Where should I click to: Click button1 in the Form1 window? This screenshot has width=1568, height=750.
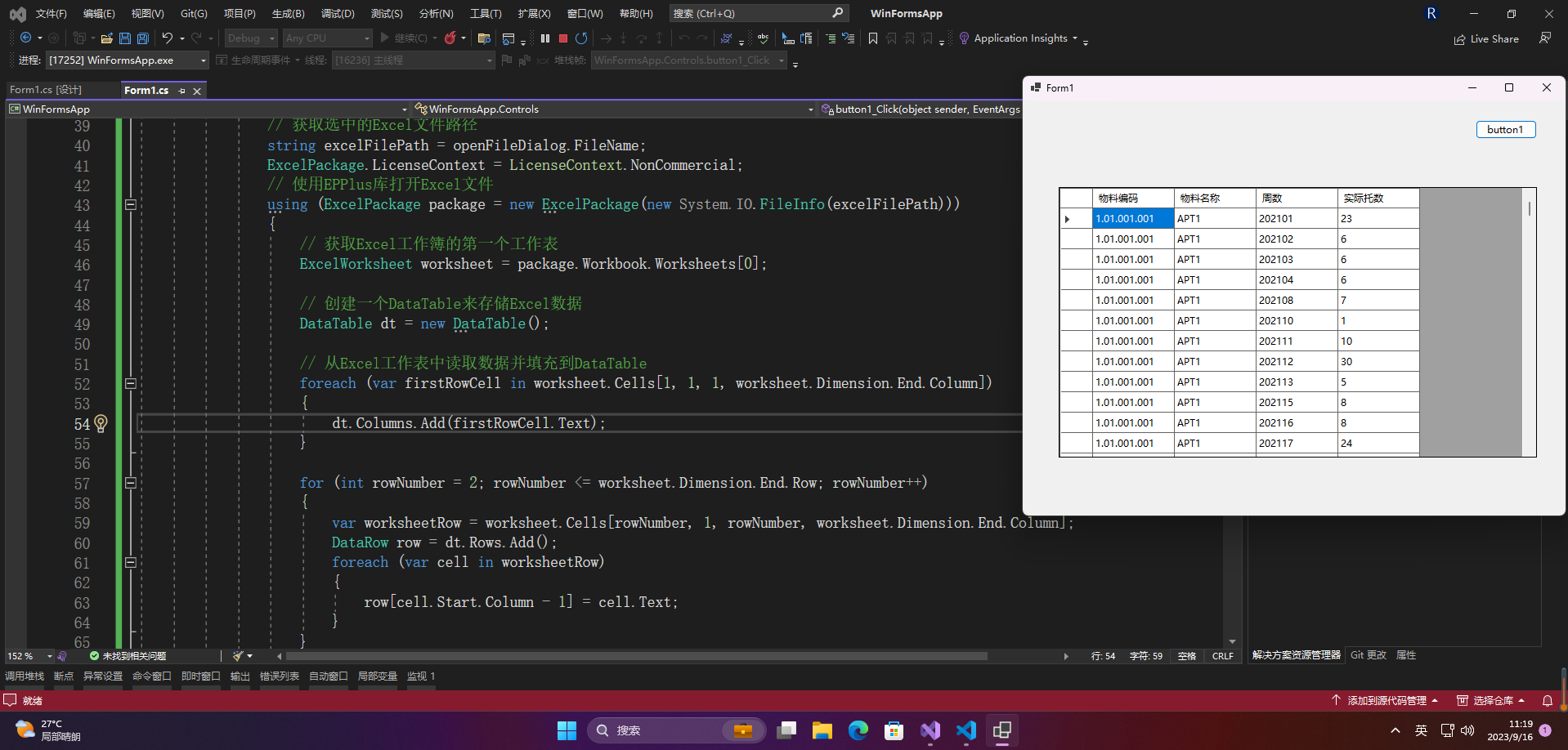coord(1505,130)
